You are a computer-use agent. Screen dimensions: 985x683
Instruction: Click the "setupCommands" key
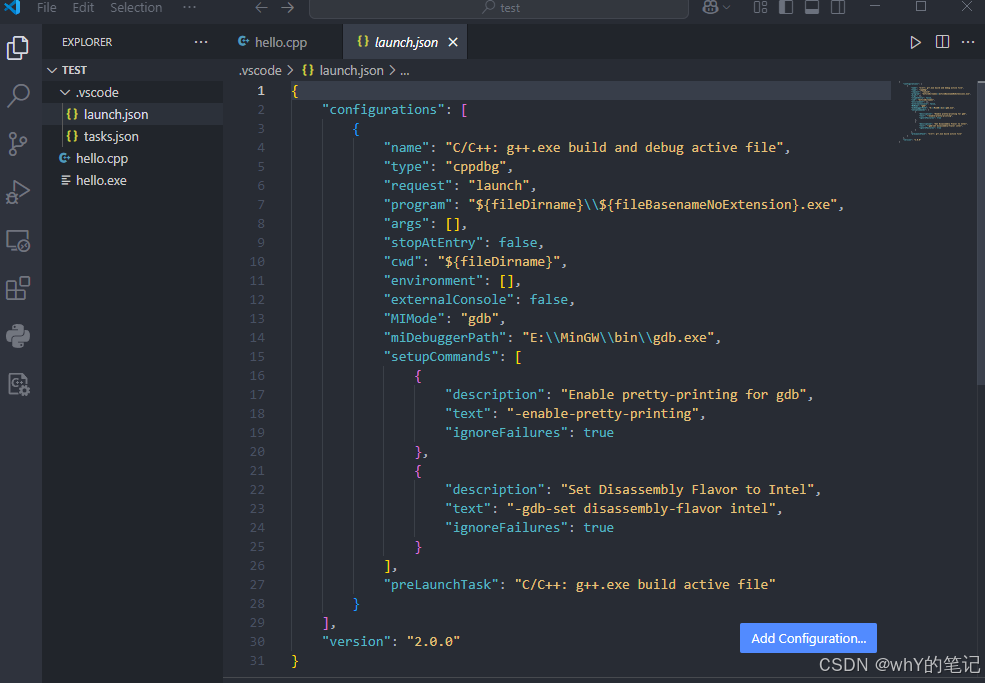point(441,356)
